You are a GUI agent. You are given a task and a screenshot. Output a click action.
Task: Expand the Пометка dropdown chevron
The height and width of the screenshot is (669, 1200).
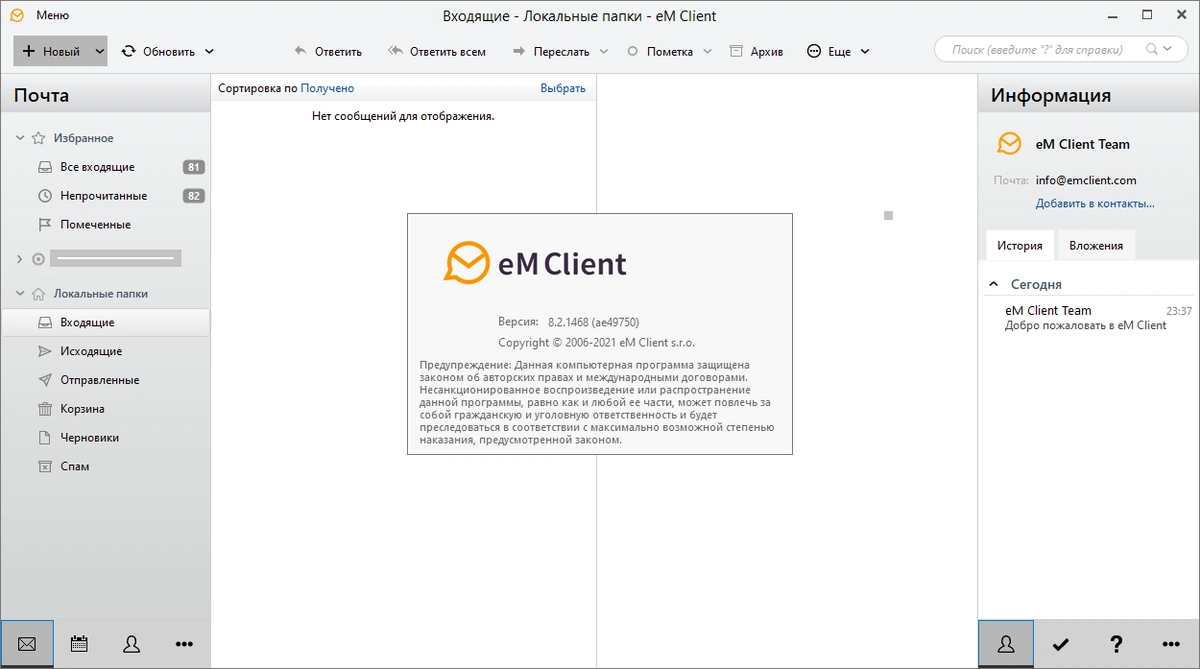coord(707,51)
